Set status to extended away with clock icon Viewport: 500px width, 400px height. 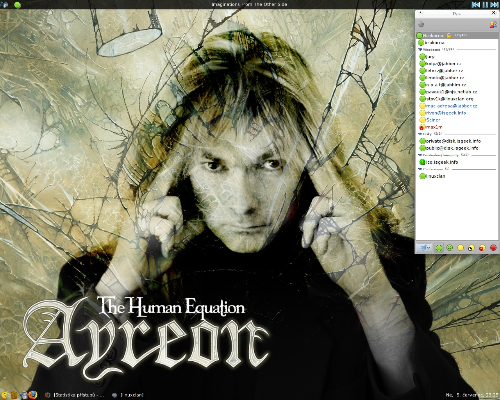471,248
